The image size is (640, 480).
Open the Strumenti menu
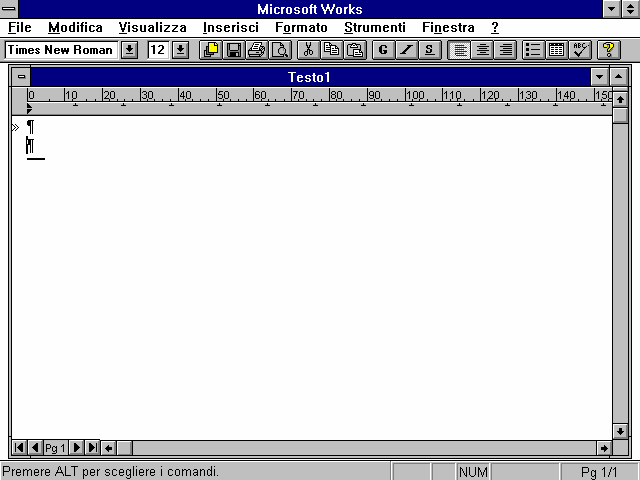(375, 28)
